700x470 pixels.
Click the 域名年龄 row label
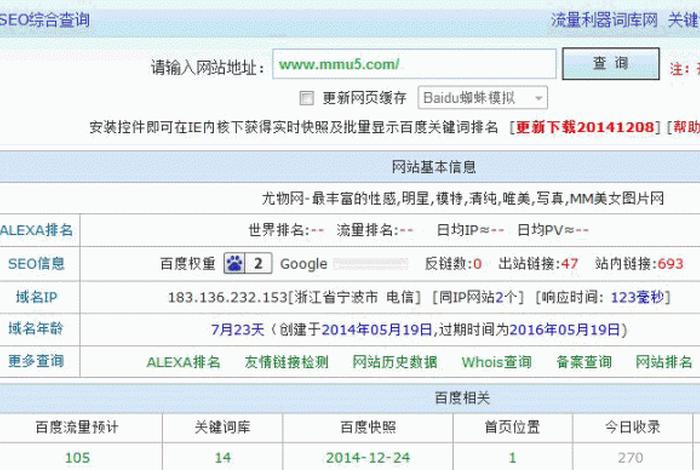tap(36, 329)
